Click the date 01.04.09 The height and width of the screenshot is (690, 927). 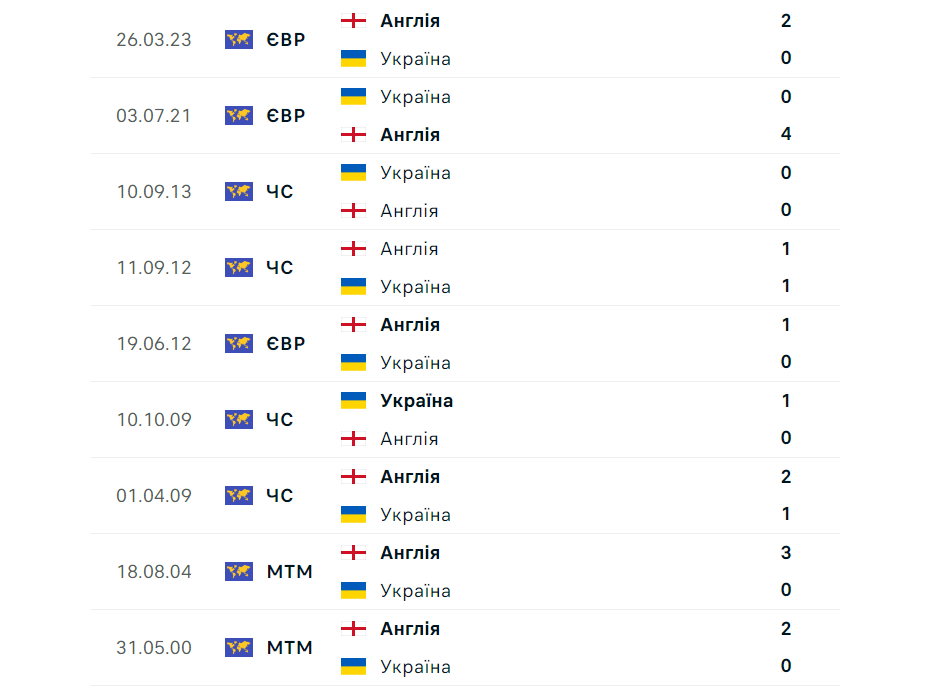tap(154, 496)
